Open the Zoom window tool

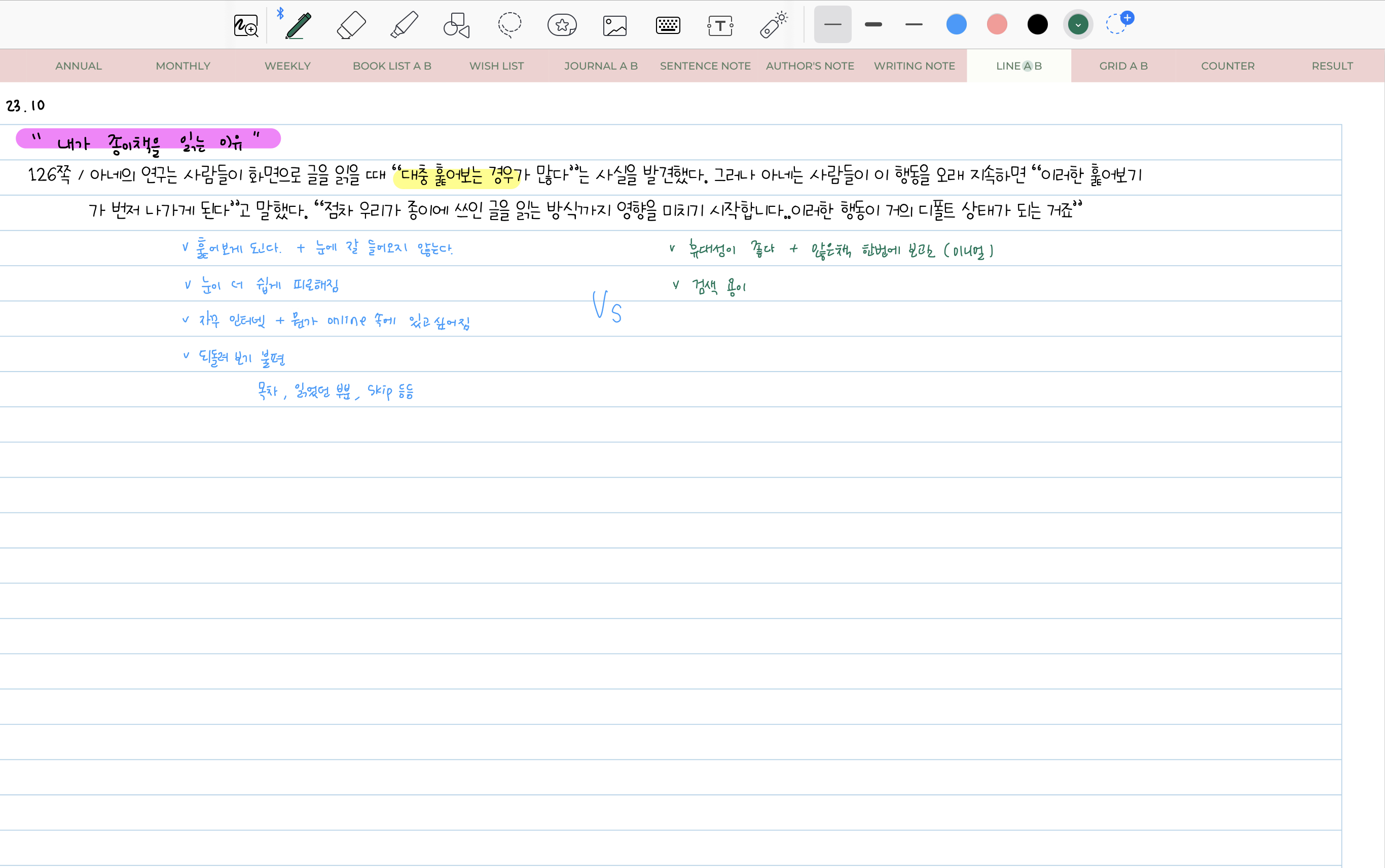click(246, 25)
